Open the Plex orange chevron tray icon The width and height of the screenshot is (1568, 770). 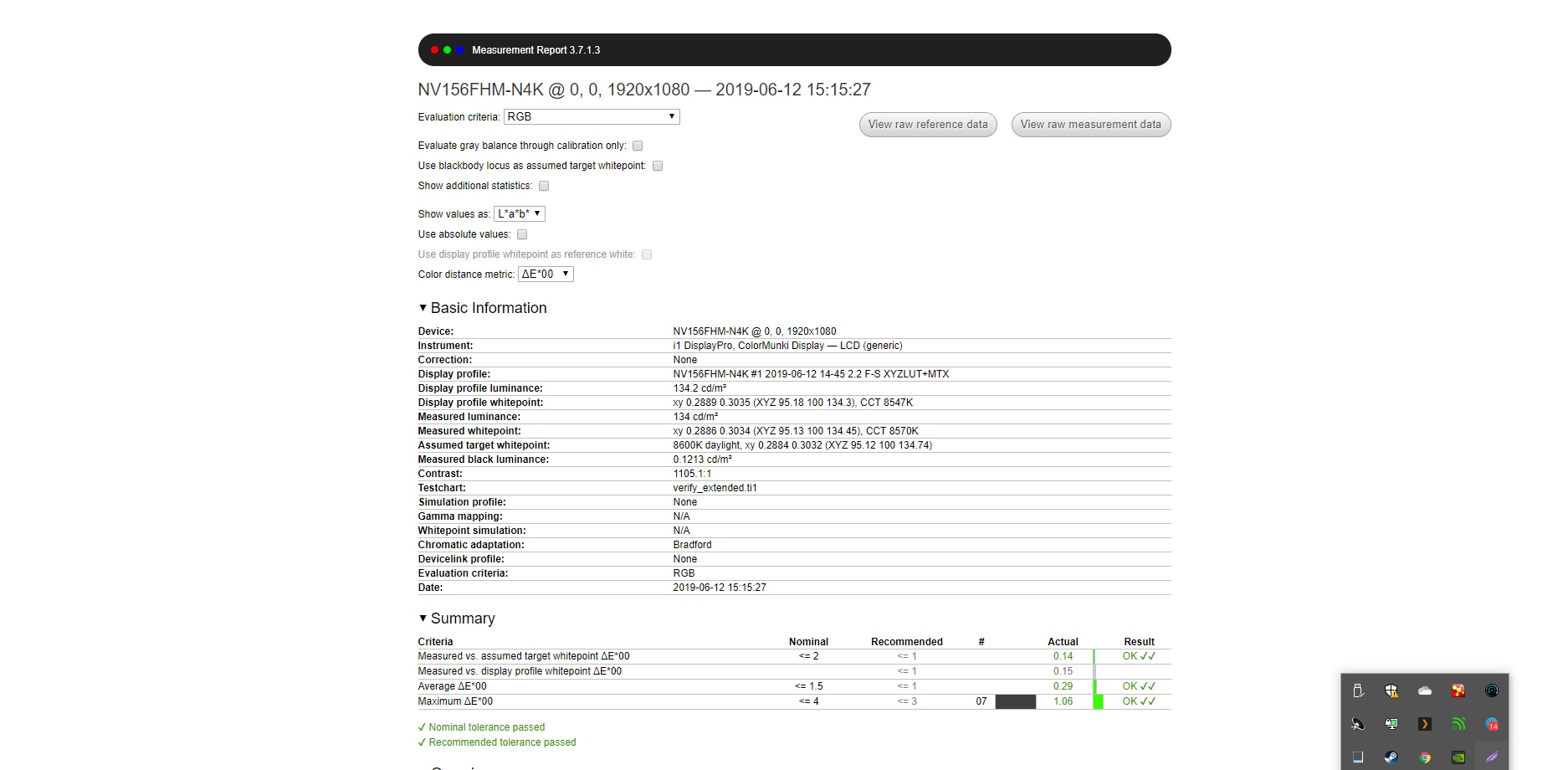1425,724
